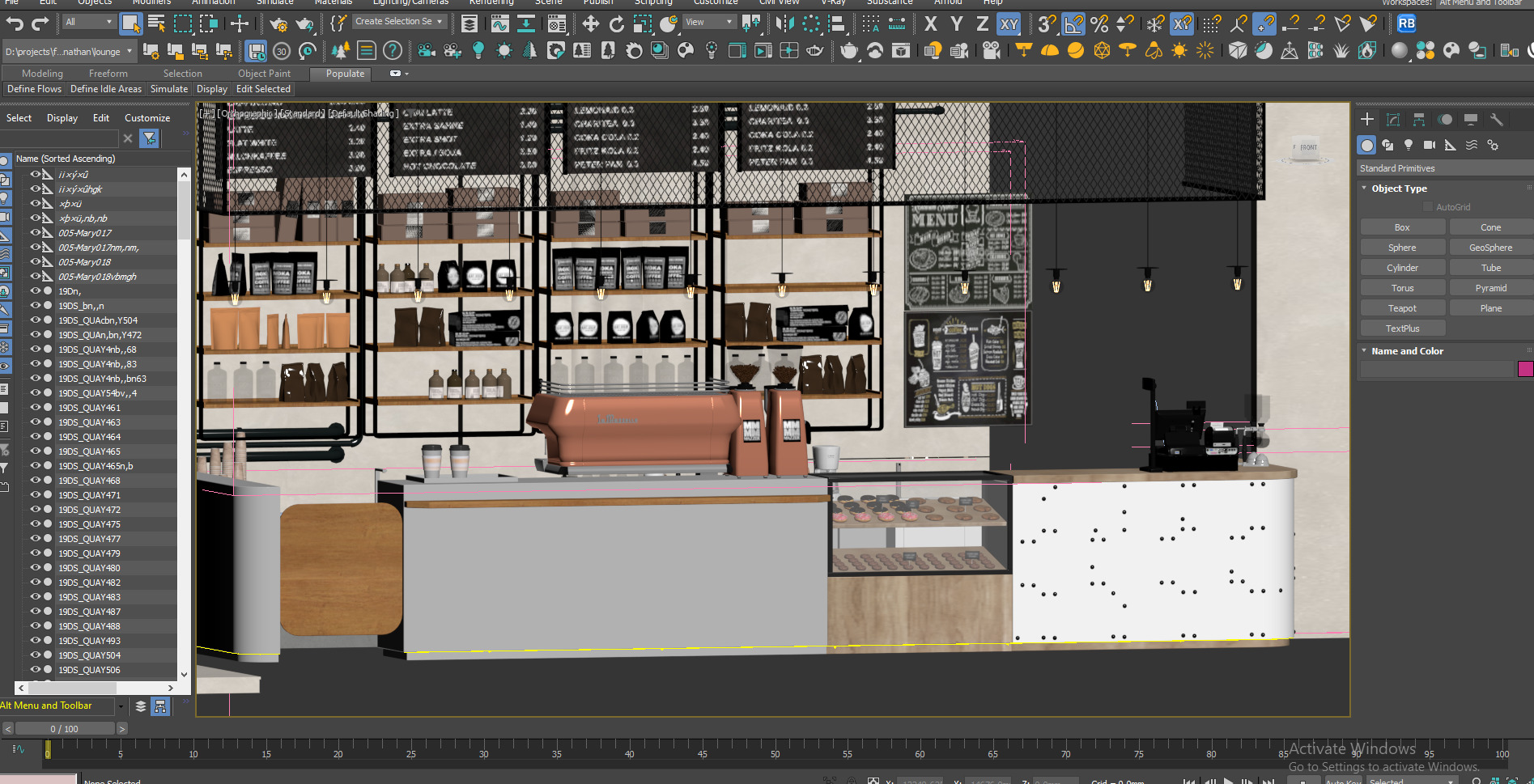
Task: Restrict transform to X axis
Action: (x=931, y=23)
